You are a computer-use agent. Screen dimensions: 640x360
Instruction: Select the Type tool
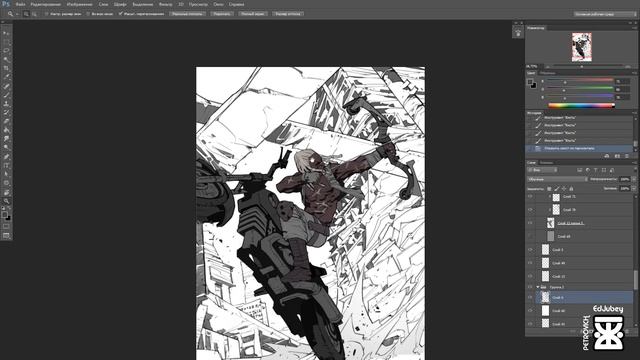(x=6, y=165)
